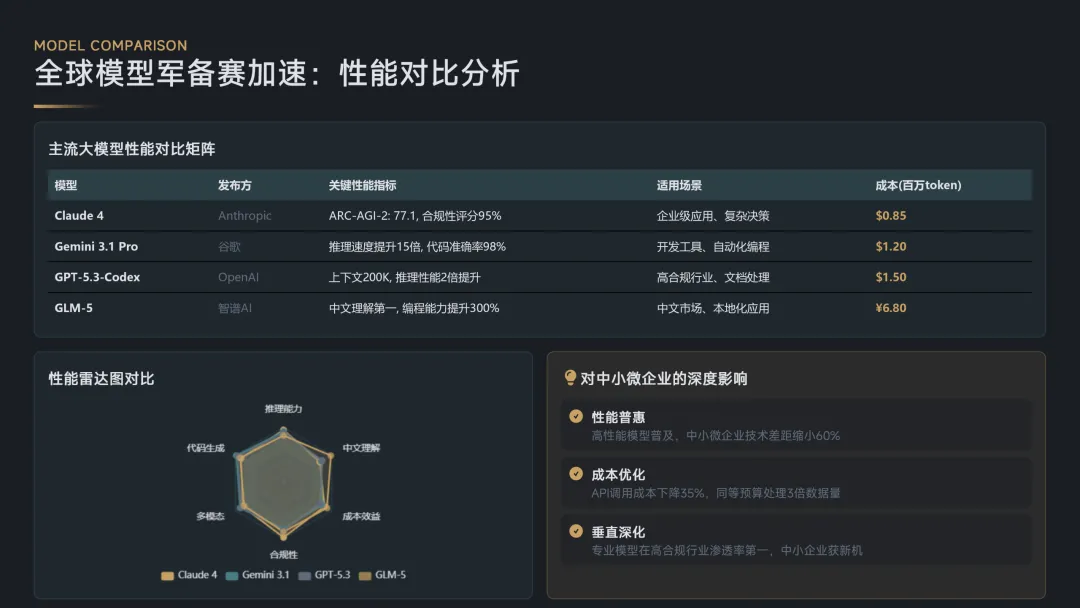1080x608 pixels.
Task: Click the 成本(百万token) column header
Action: click(918, 185)
